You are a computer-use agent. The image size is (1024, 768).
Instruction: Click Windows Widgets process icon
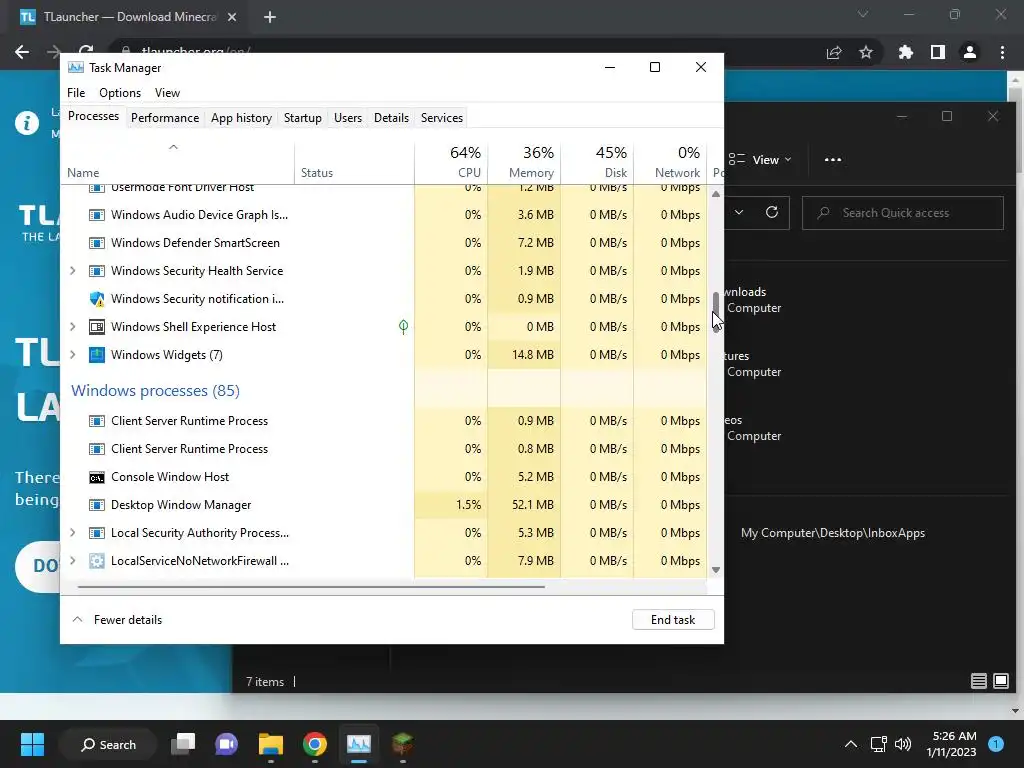tap(97, 355)
